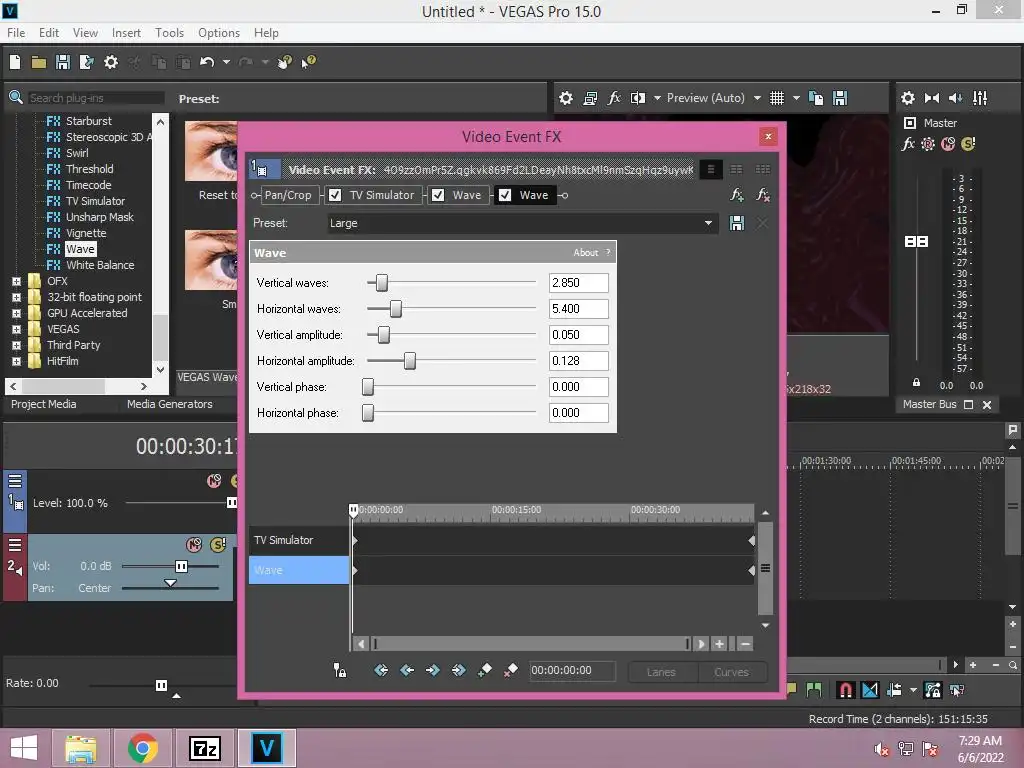This screenshot has width=1024, height=768.
Task: Switch to Media Generators tab
Action: 169,404
